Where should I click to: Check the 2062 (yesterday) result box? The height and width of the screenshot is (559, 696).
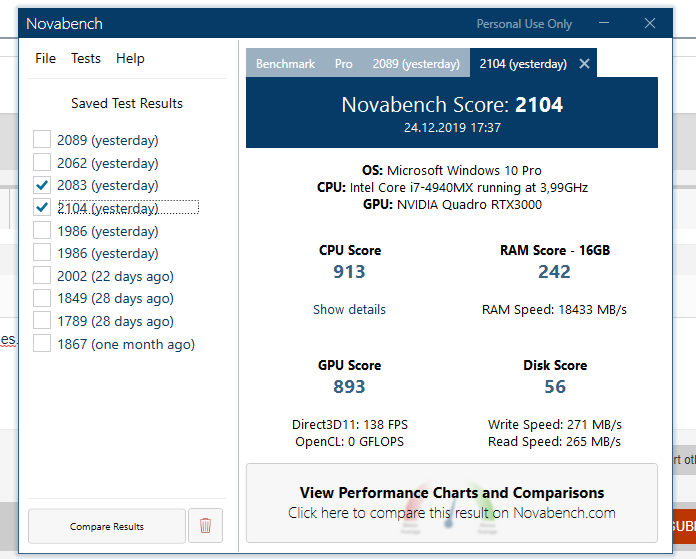42,163
